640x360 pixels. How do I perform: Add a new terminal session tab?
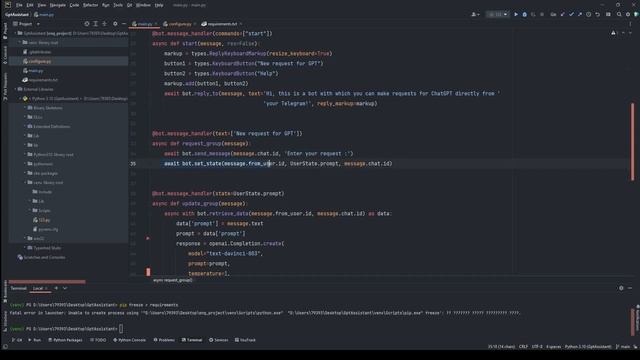(56, 288)
